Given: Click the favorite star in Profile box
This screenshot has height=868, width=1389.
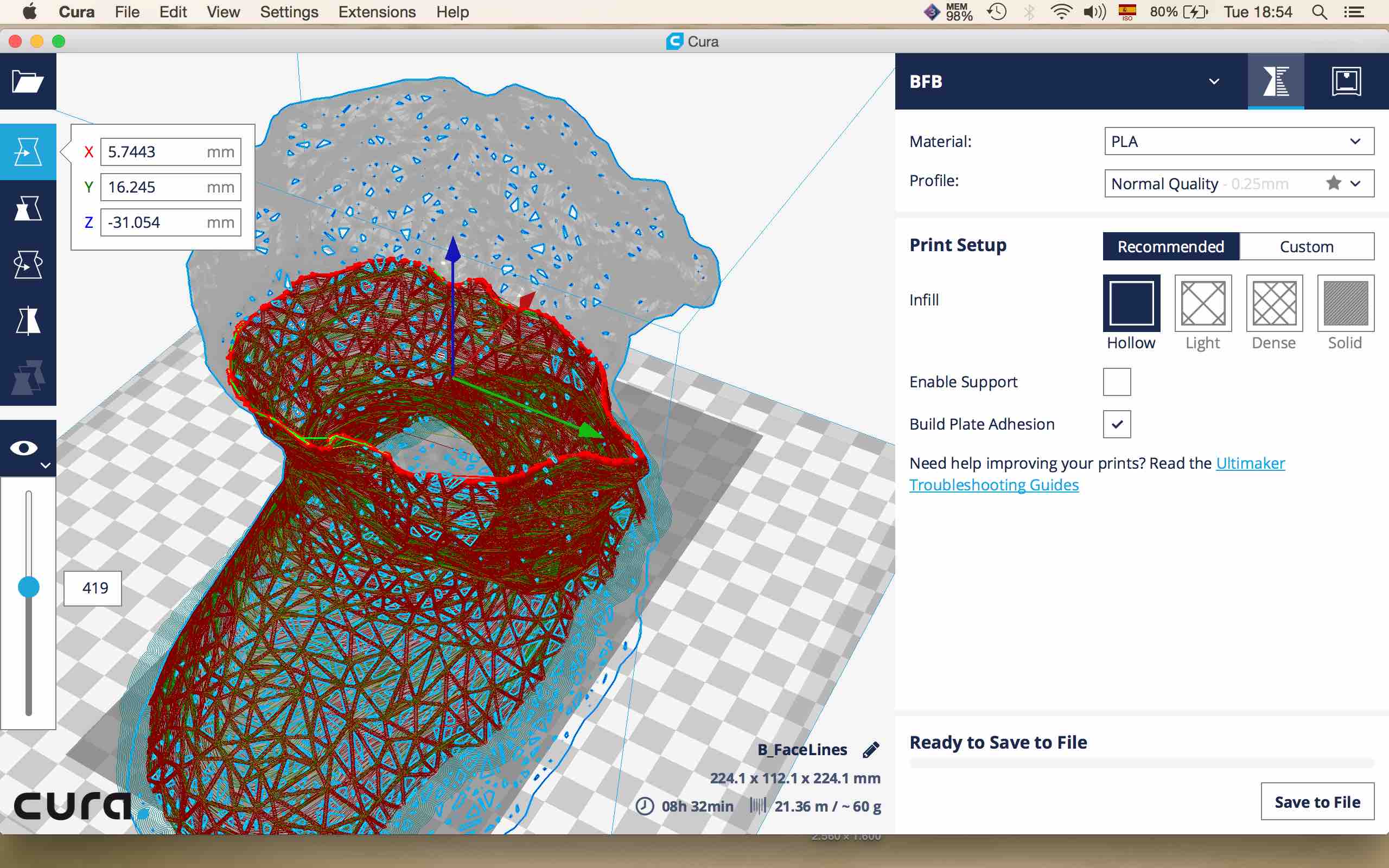Looking at the screenshot, I should coord(1333,183).
